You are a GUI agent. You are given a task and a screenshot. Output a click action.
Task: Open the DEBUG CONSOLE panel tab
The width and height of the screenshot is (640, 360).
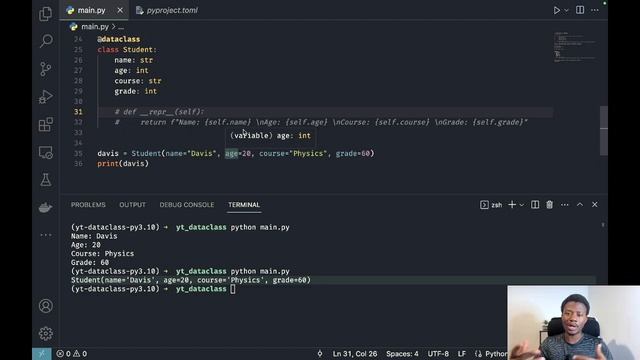(x=187, y=205)
